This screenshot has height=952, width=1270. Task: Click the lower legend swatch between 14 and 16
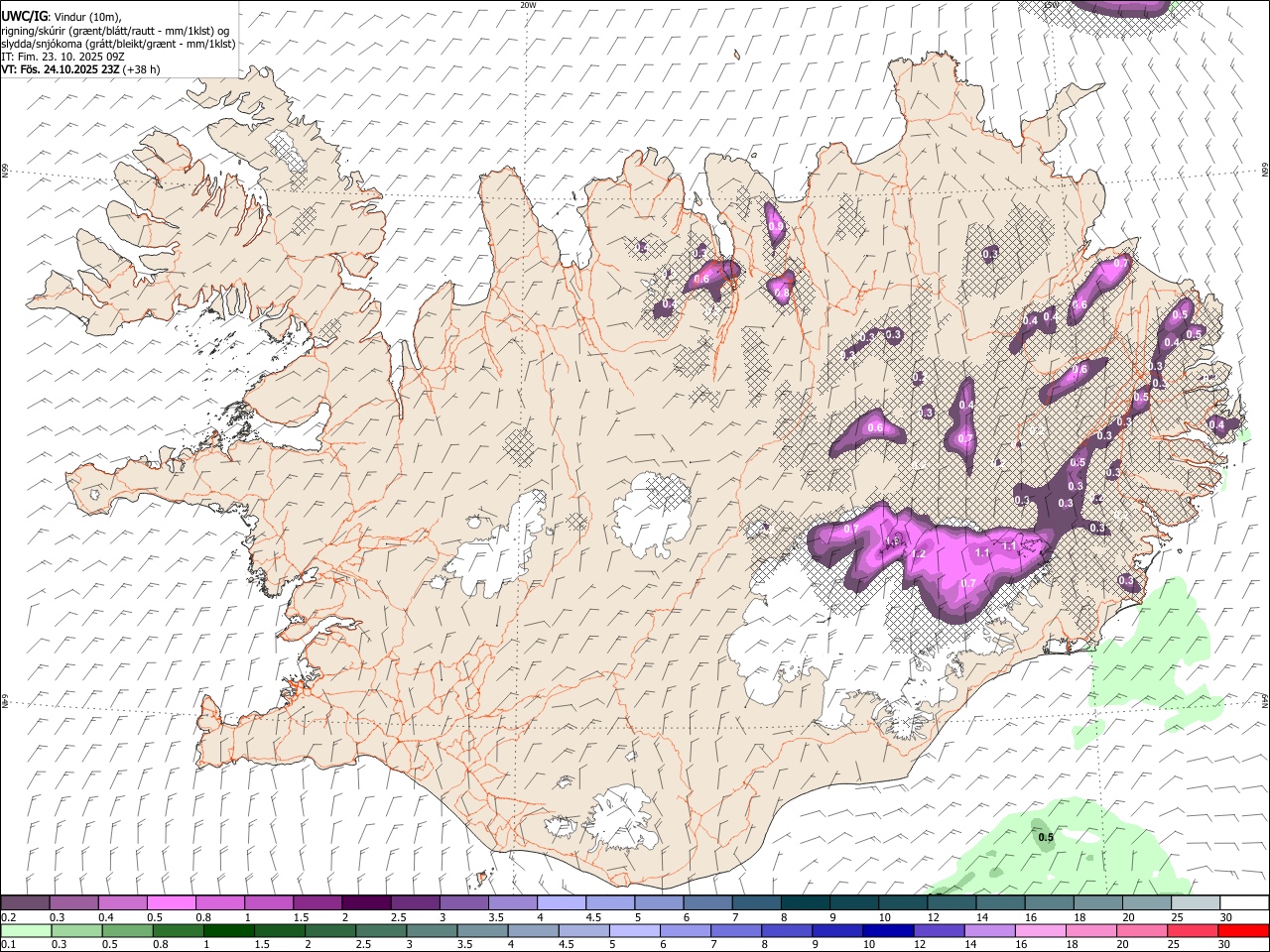(990, 930)
